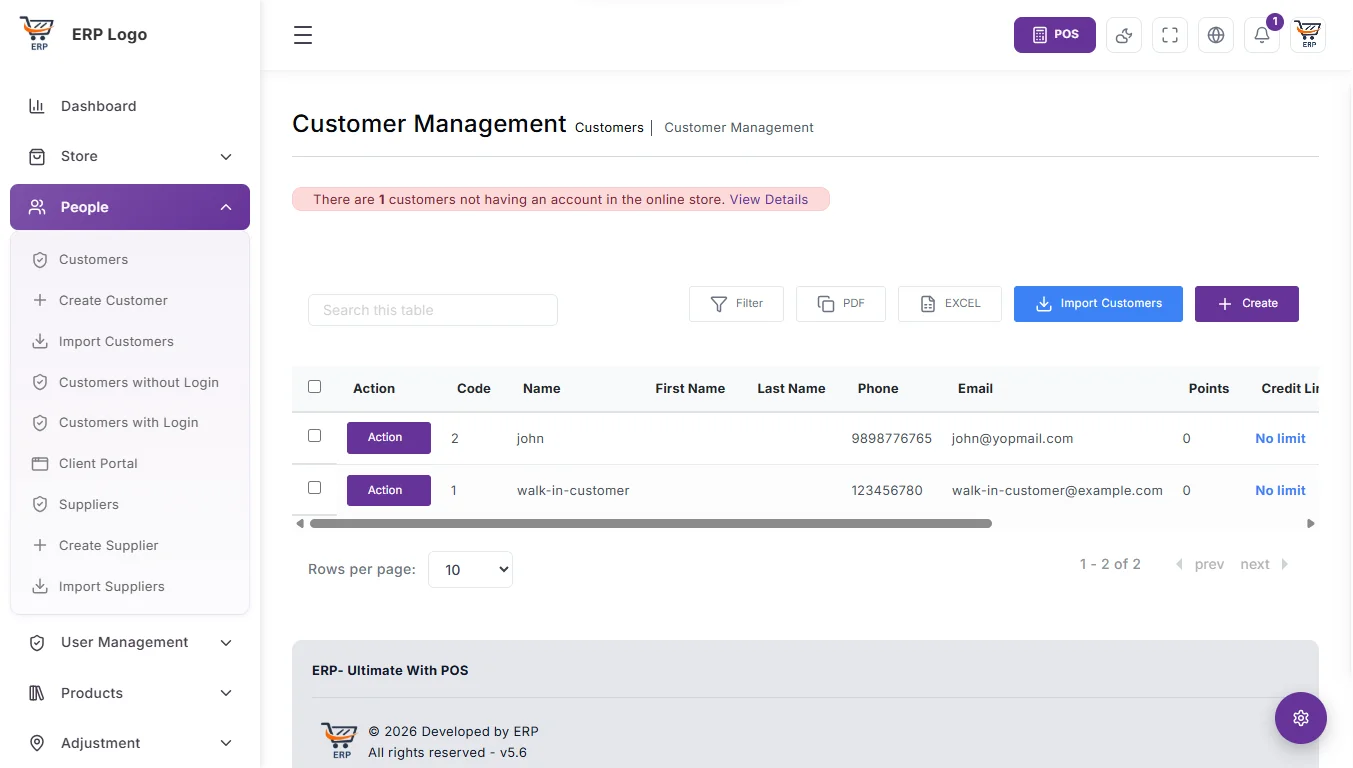Sort by the Code column header

pos(474,388)
